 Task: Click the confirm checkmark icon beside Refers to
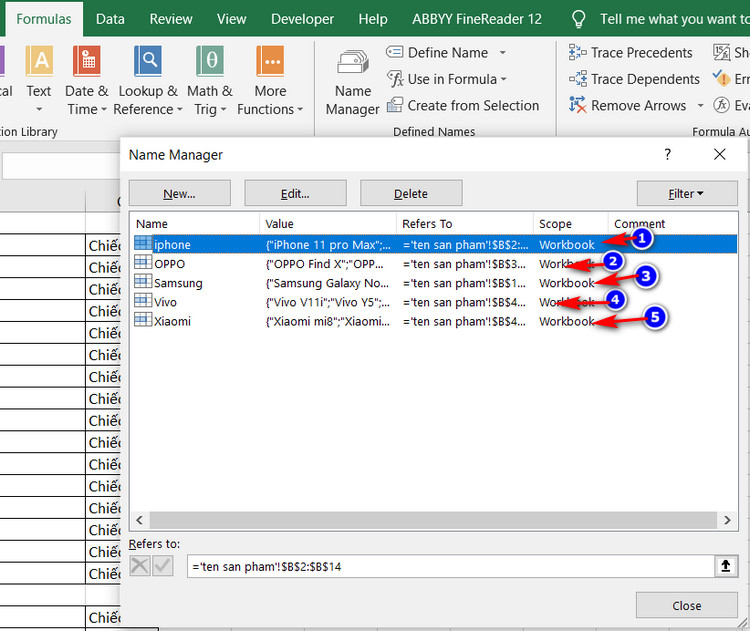click(x=163, y=566)
